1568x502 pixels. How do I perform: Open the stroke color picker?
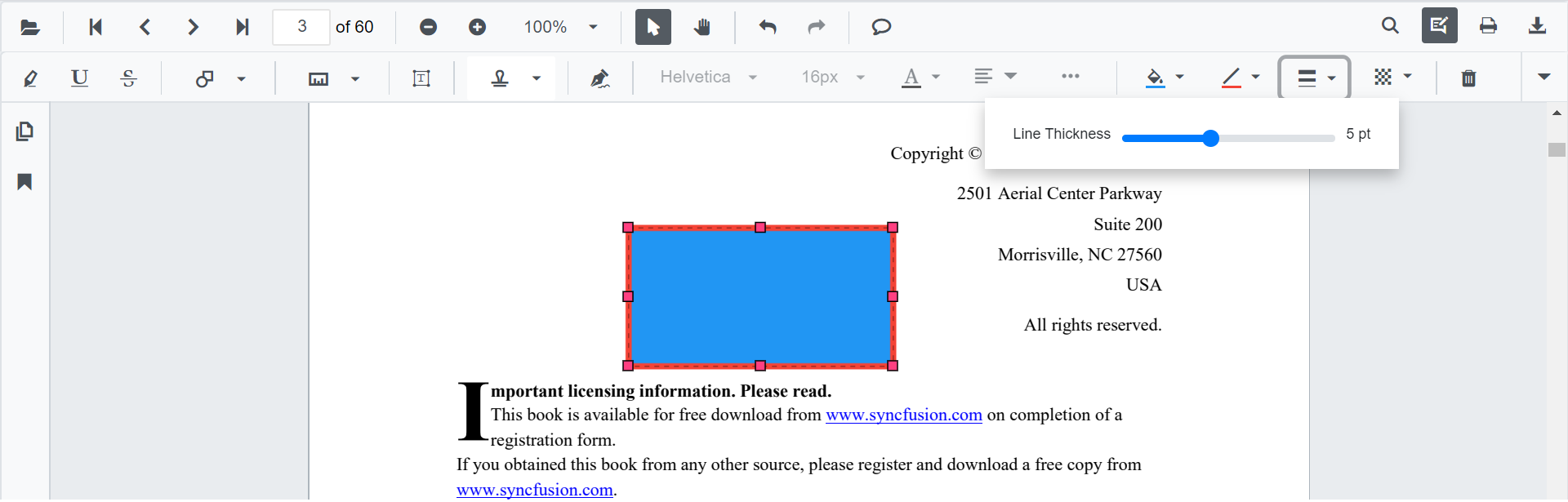point(1241,78)
